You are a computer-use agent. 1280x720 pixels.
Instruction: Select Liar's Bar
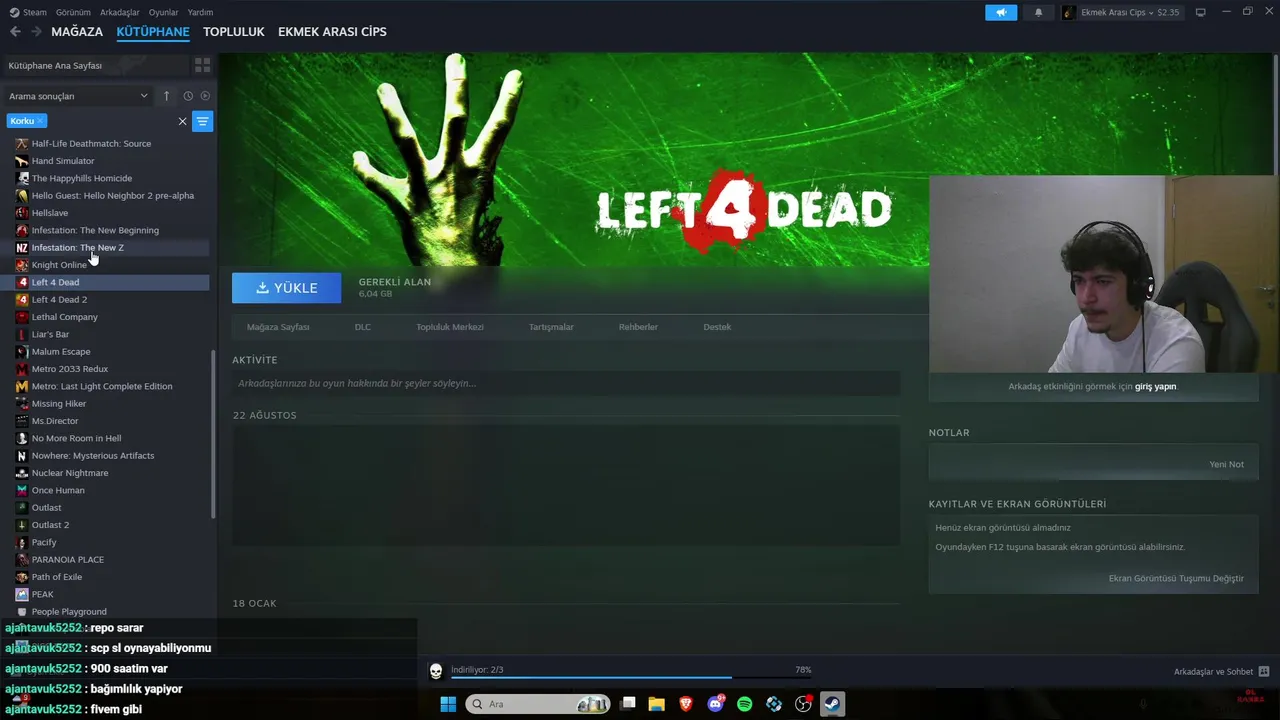pyautogui.click(x=112, y=334)
